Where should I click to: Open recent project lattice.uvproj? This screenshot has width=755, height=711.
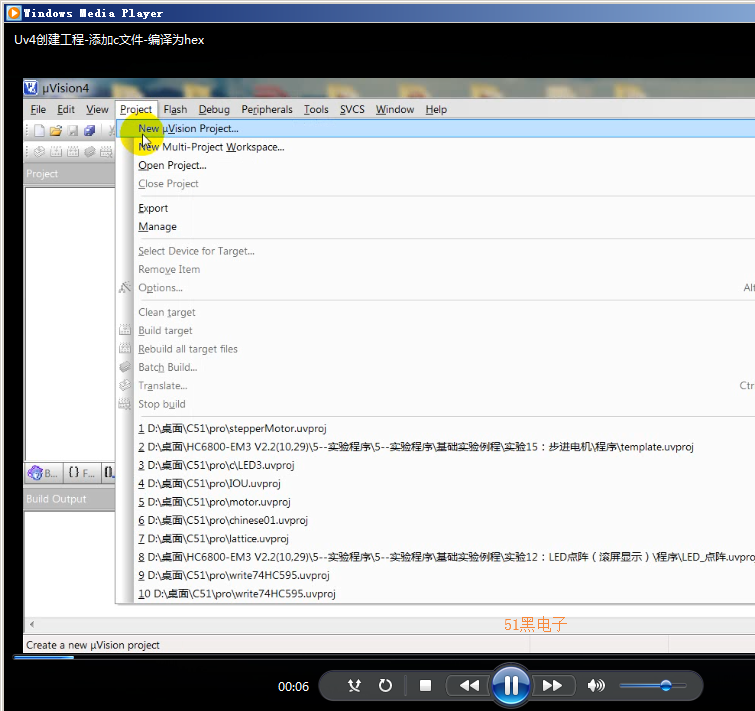(x=436, y=538)
